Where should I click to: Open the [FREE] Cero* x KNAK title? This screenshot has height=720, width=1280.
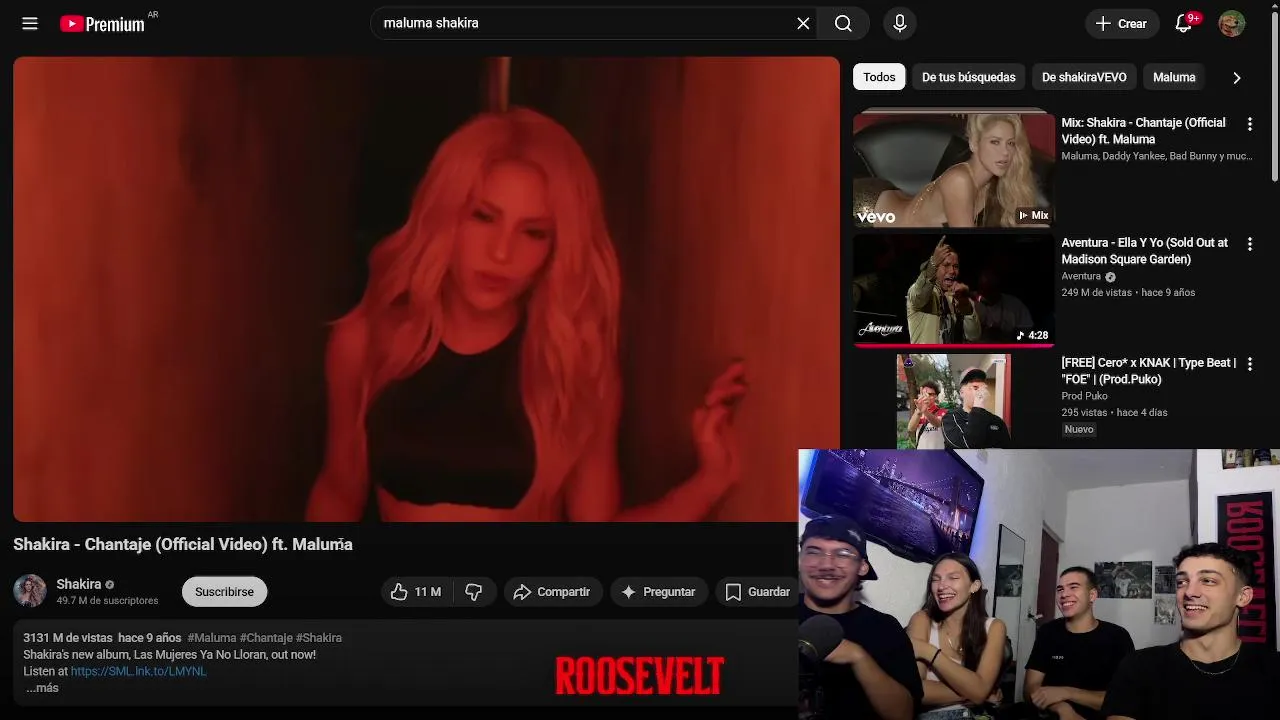[1148, 371]
